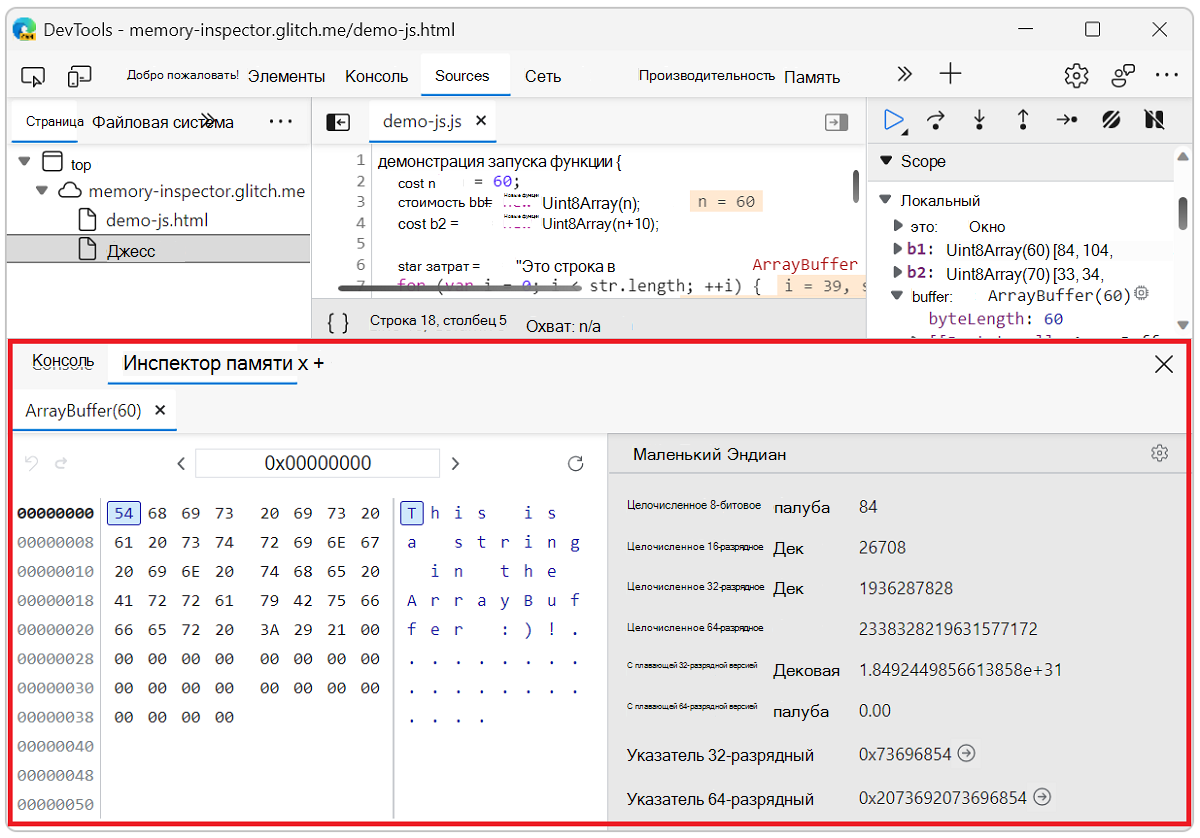Image resolution: width=1200 pixels, height=838 pixels.
Task: Expand the b2 Uint8Array(70) entry
Action: 898,273
